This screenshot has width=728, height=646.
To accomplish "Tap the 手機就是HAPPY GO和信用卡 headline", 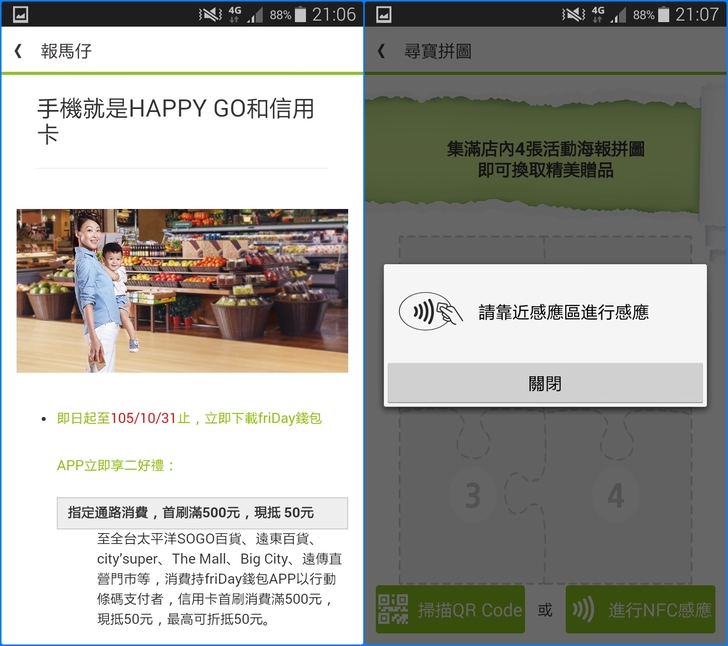I will pyautogui.click(x=176, y=121).
